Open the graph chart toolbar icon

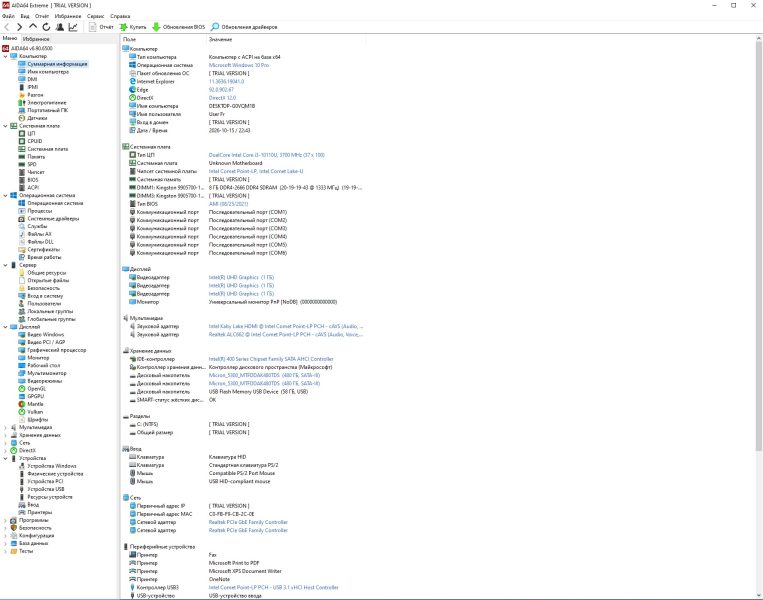(73, 27)
